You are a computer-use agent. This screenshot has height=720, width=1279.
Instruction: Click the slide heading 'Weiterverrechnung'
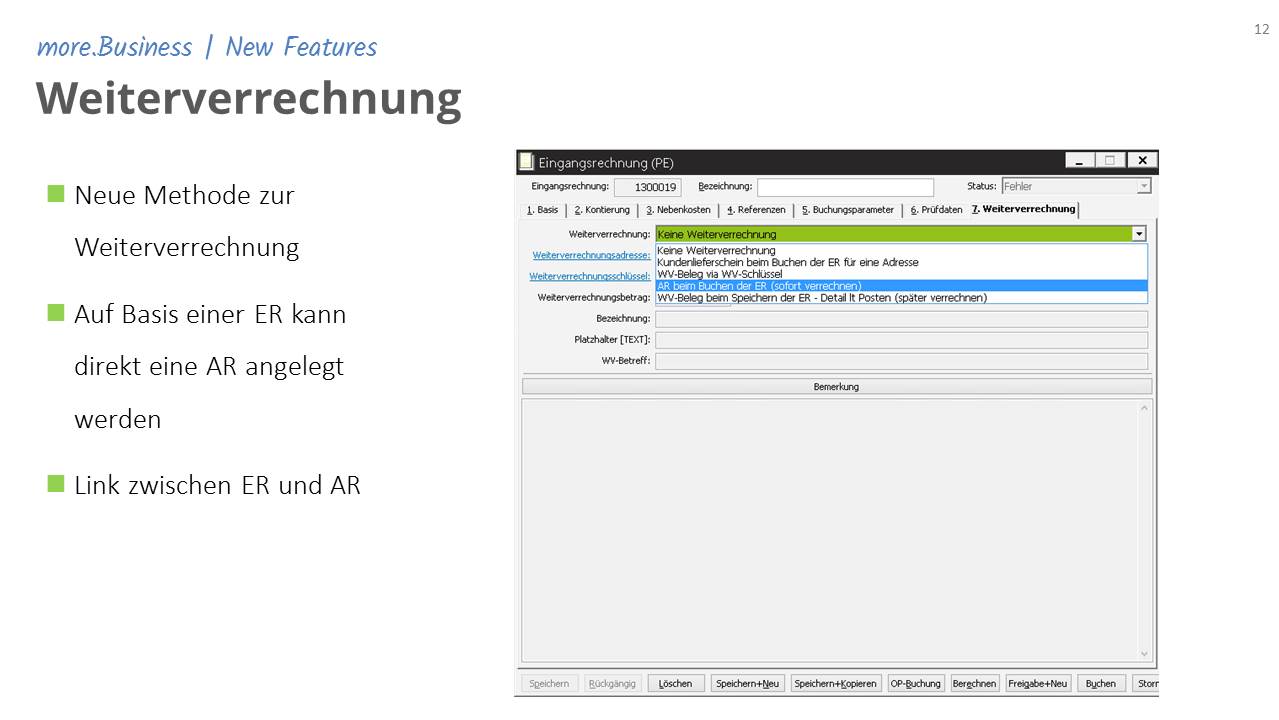(249, 98)
